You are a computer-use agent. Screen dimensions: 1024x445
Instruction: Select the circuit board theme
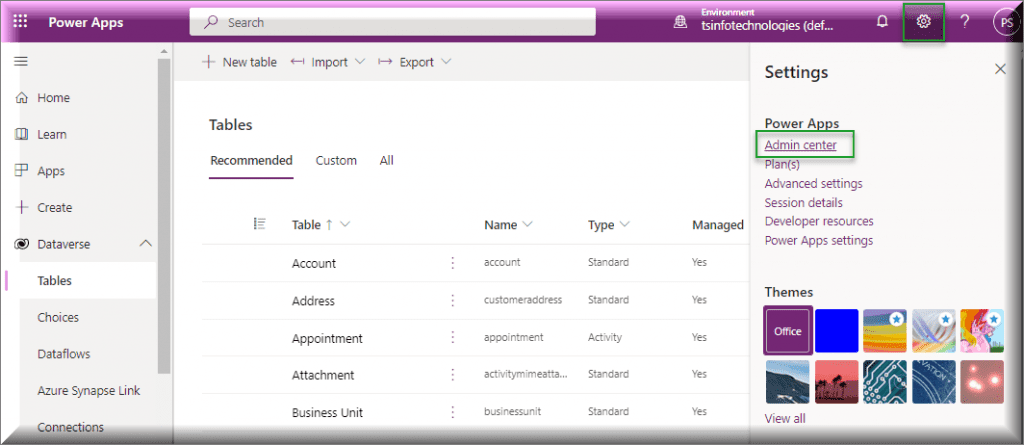(885, 382)
